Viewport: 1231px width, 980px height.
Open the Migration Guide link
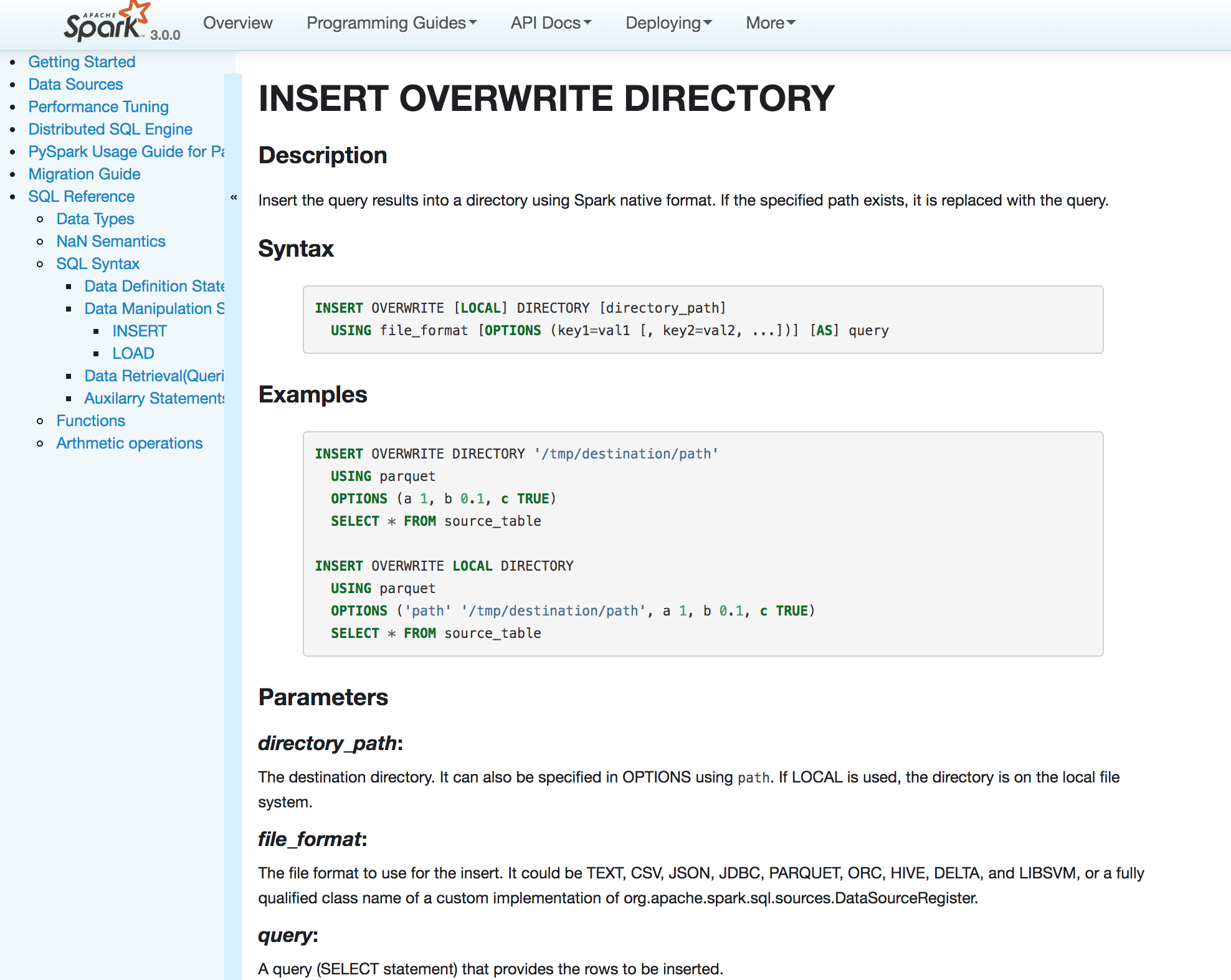pyautogui.click(x=84, y=174)
